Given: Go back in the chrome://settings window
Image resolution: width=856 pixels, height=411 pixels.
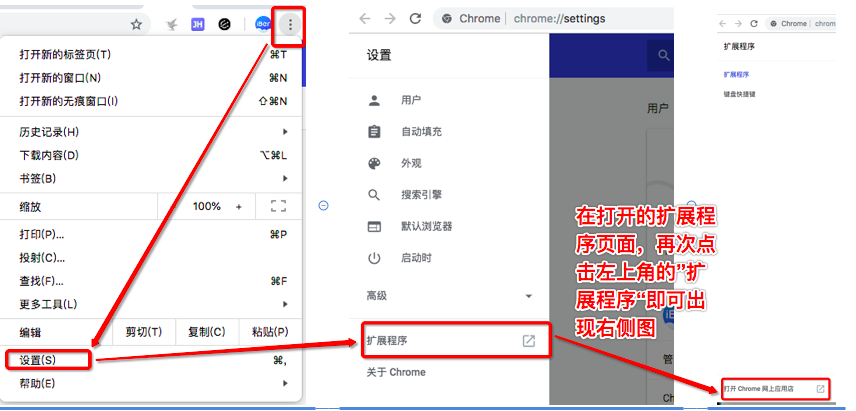Looking at the screenshot, I should [365, 19].
